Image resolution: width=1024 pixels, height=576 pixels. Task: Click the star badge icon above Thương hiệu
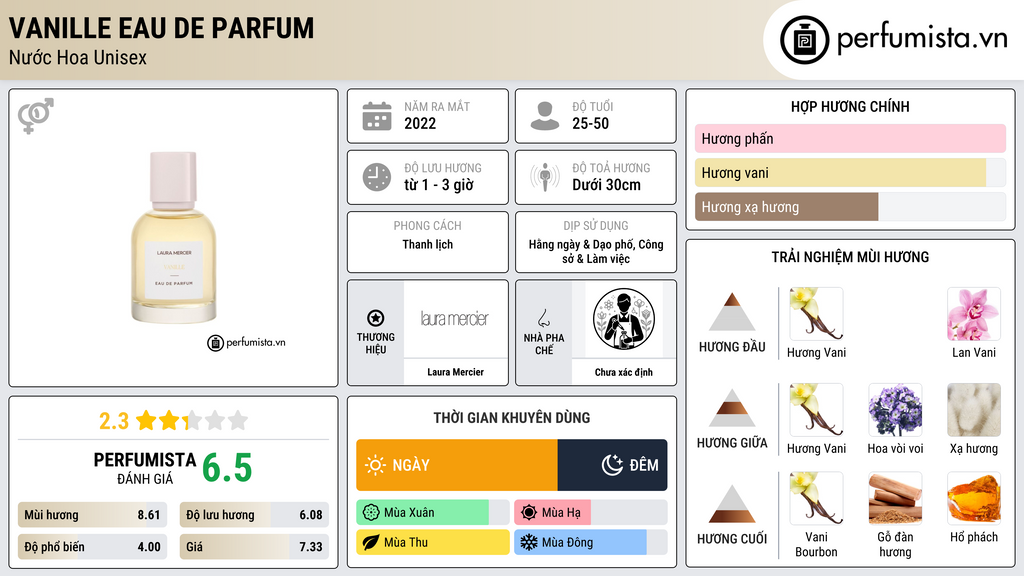[x=376, y=318]
